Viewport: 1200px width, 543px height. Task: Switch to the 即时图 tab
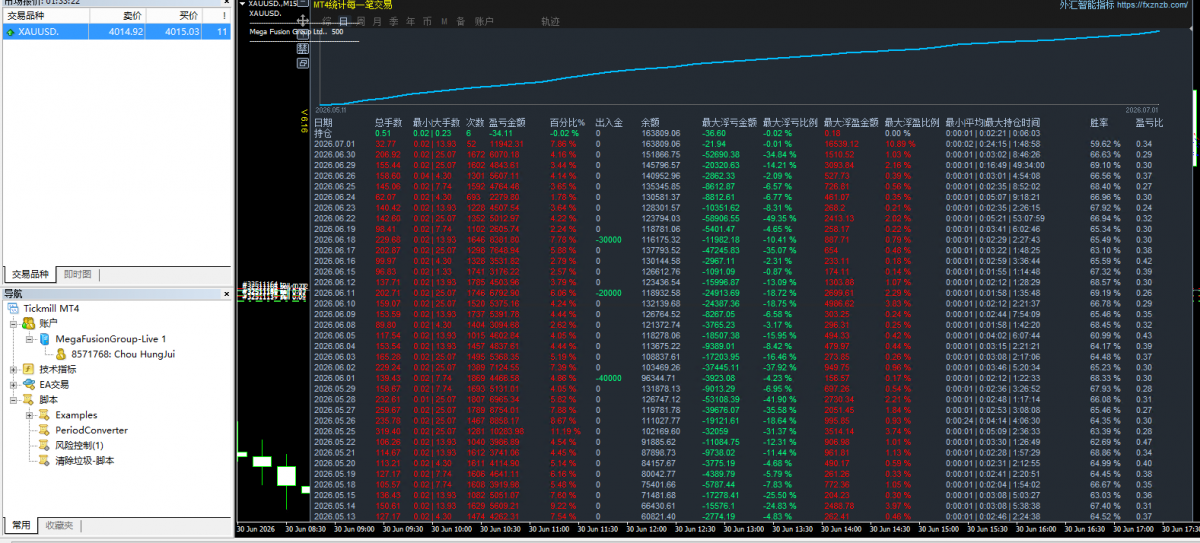(x=78, y=274)
